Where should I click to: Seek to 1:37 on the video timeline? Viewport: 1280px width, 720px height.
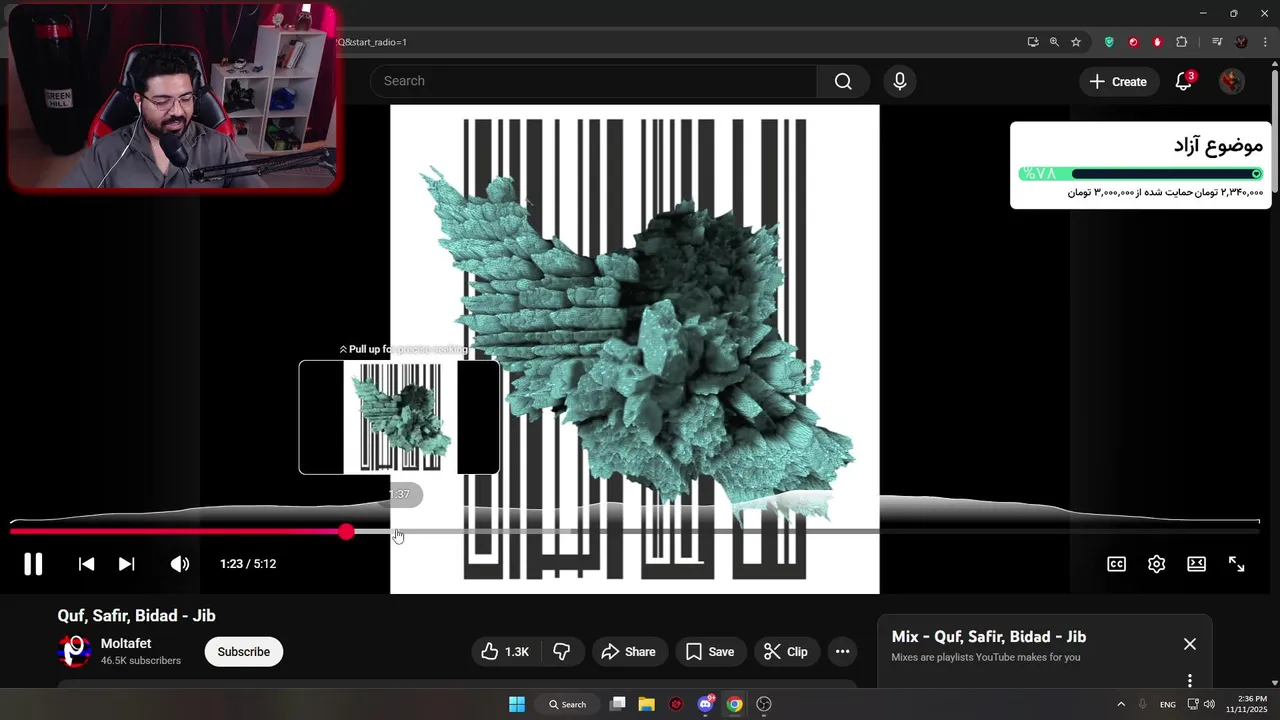pos(399,532)
